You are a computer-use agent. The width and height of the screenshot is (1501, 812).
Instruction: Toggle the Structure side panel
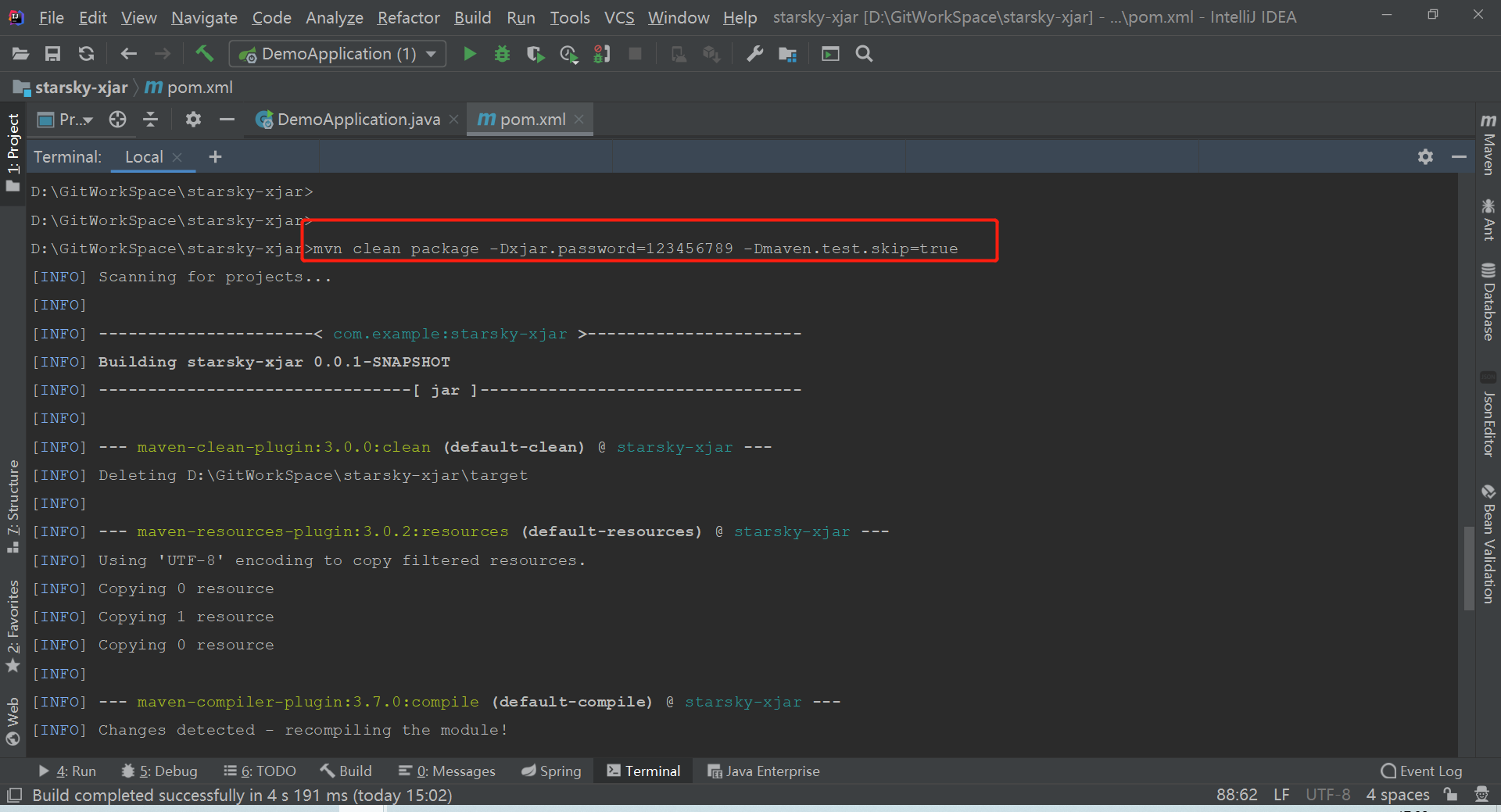(13, 506)
